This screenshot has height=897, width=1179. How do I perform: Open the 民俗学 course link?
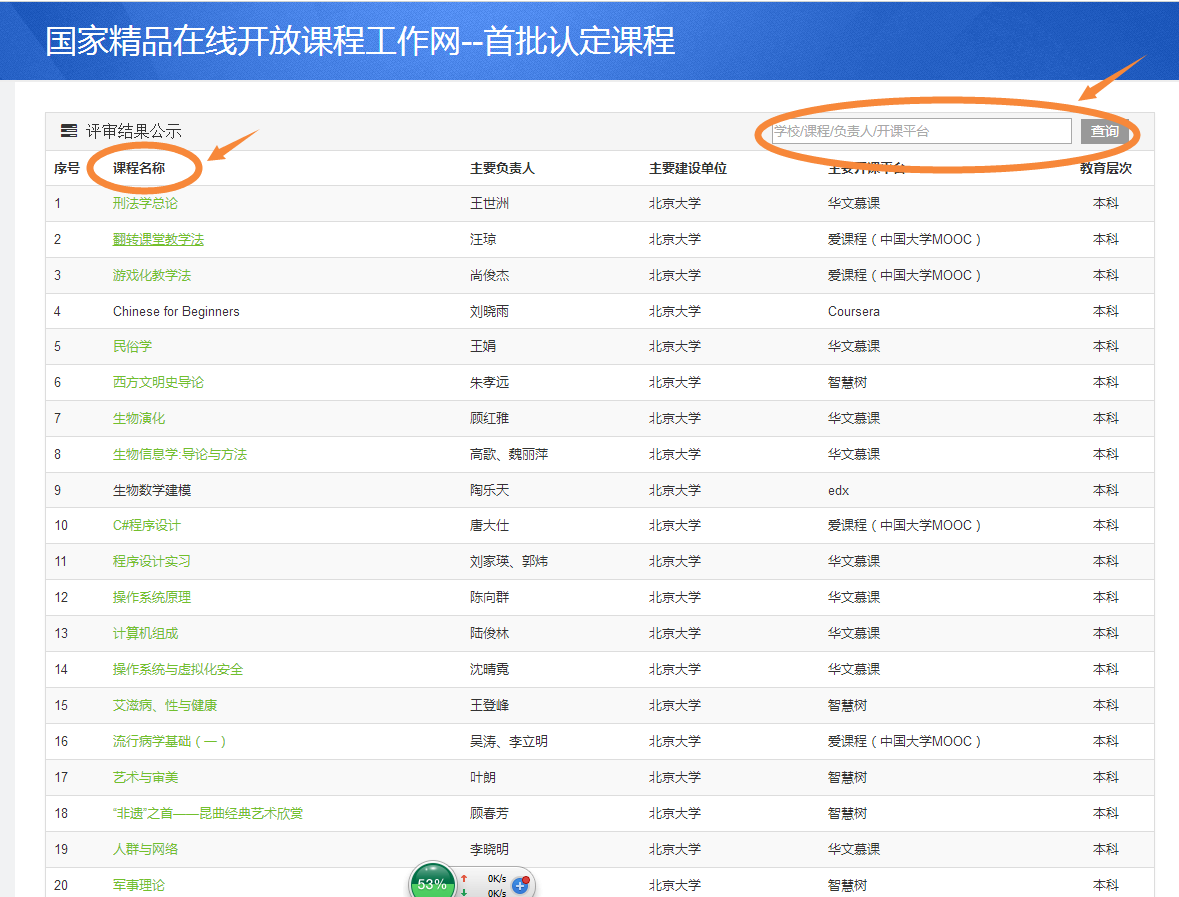pyautogui.click(x=132, y=346)
